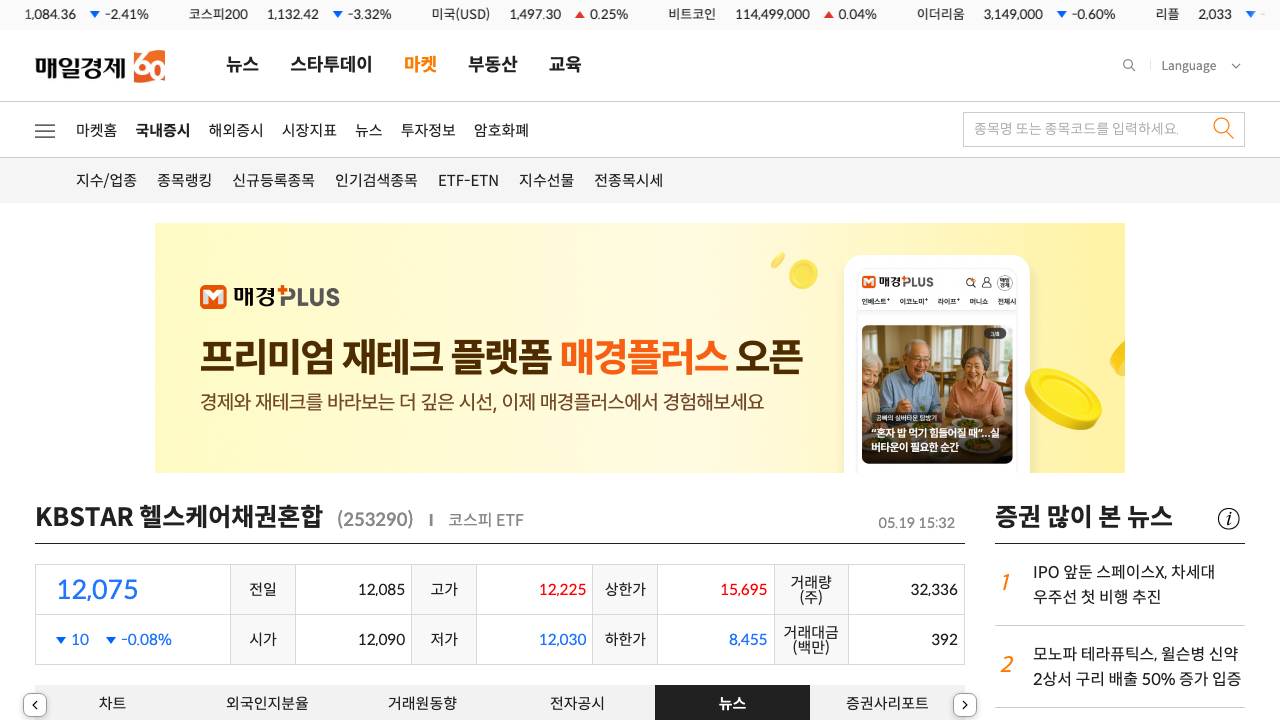Switch to the 증권사리포트 tab
Viewport: 1280px width, 720px height.
887,703
